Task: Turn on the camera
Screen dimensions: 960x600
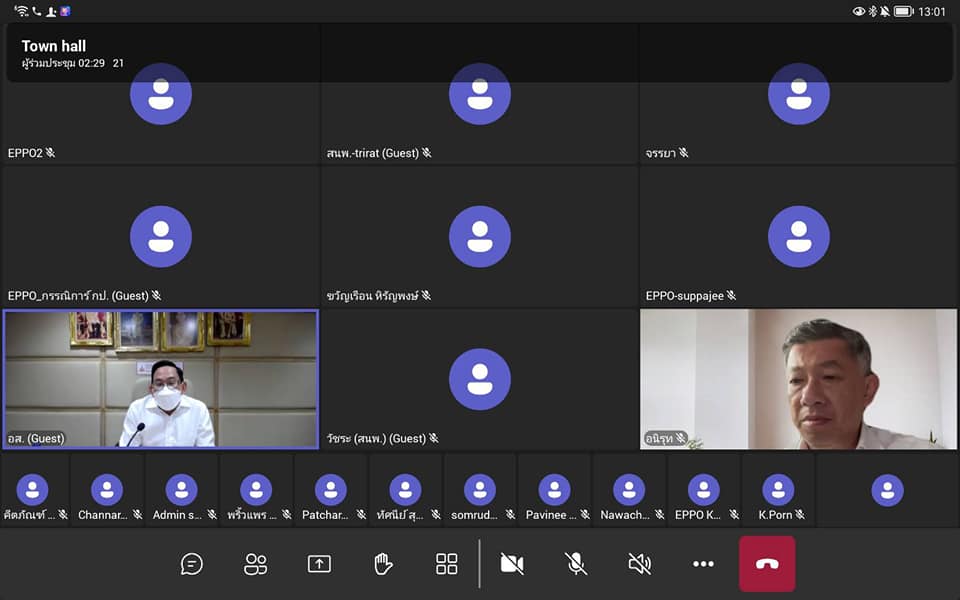Action: (512, 564)
